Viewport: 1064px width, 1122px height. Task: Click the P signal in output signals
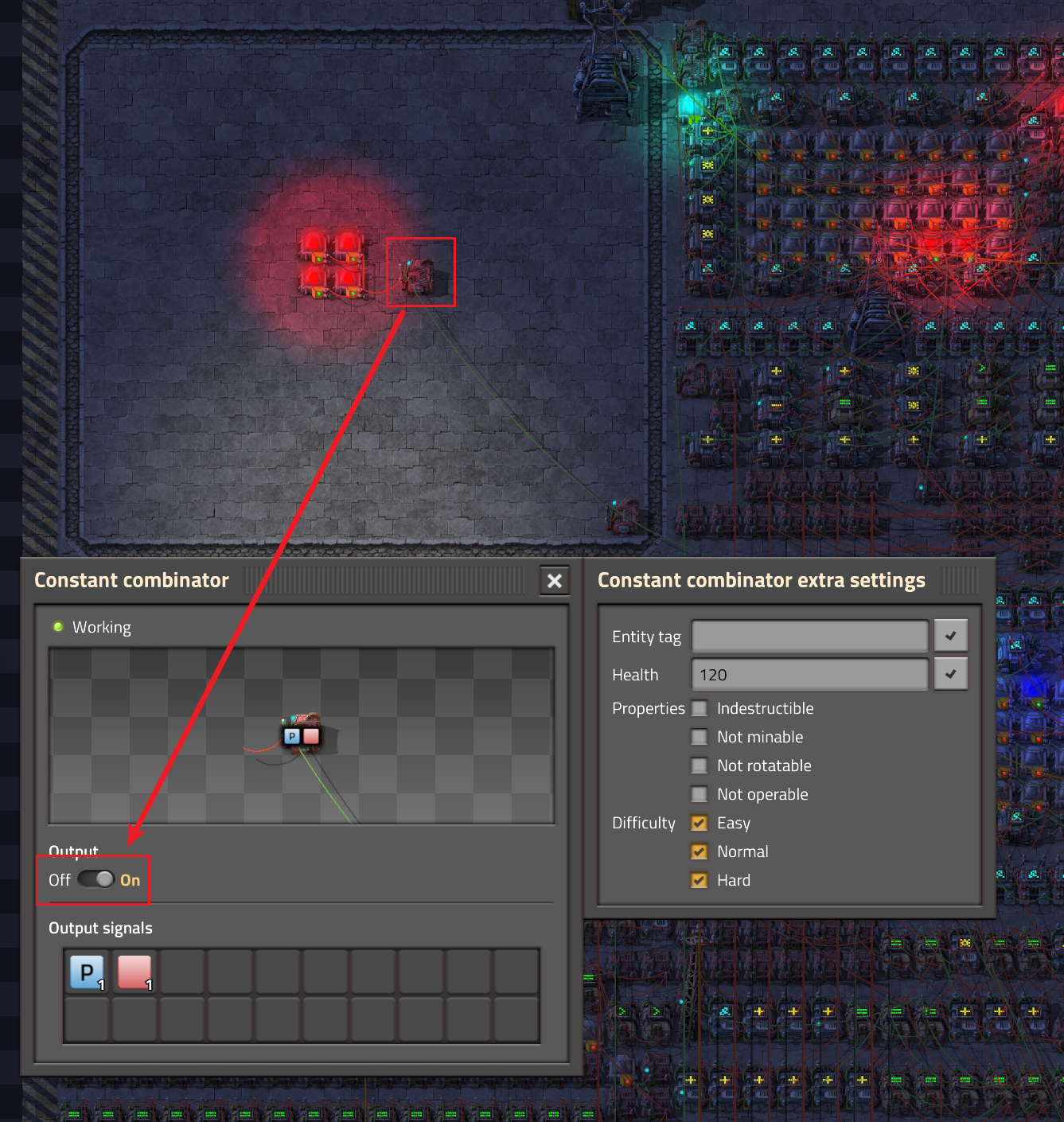[87, 972]
